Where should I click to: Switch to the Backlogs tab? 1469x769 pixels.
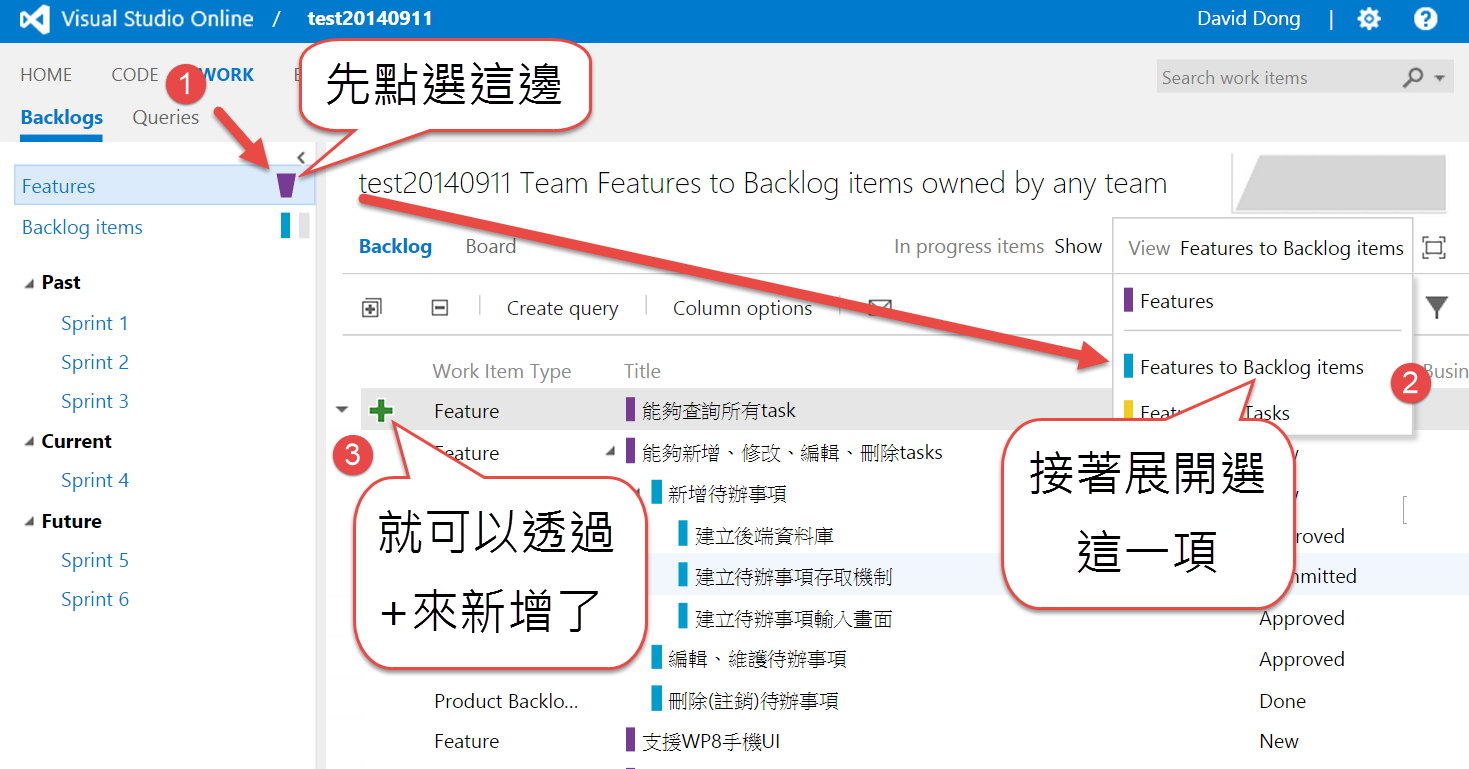61,117
